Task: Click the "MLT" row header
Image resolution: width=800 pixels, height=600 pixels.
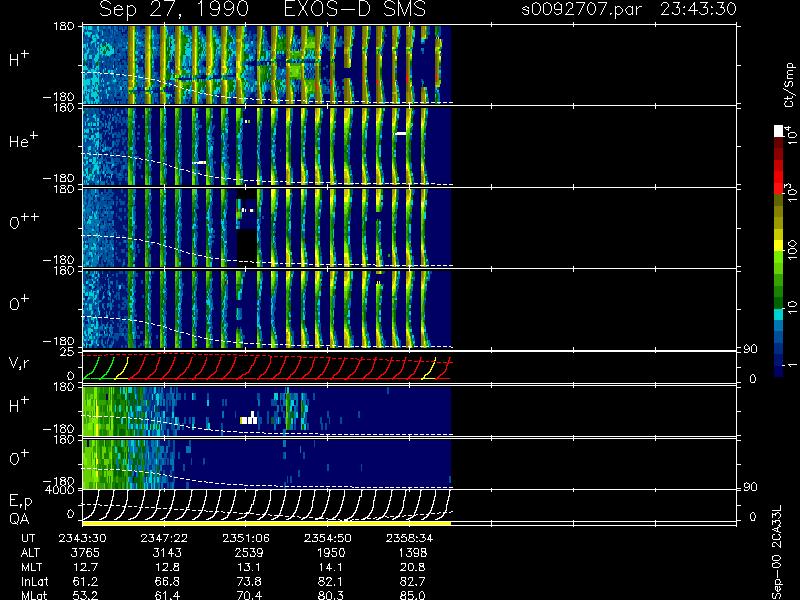Action: click(x=31, y=567)
